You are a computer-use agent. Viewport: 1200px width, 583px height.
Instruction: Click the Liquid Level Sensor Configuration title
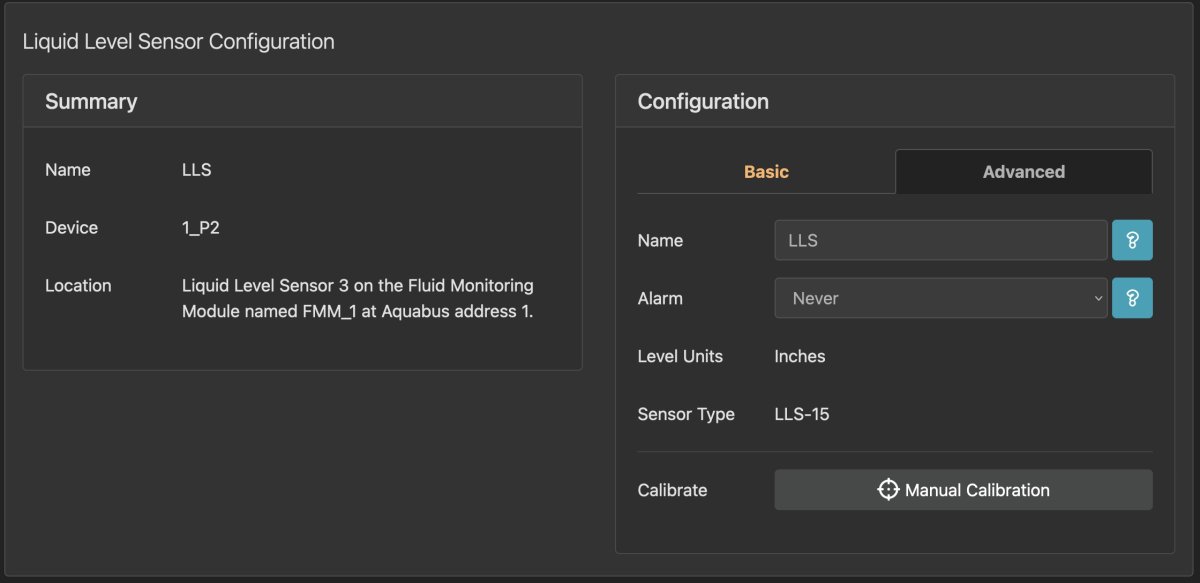coord(178,42)
